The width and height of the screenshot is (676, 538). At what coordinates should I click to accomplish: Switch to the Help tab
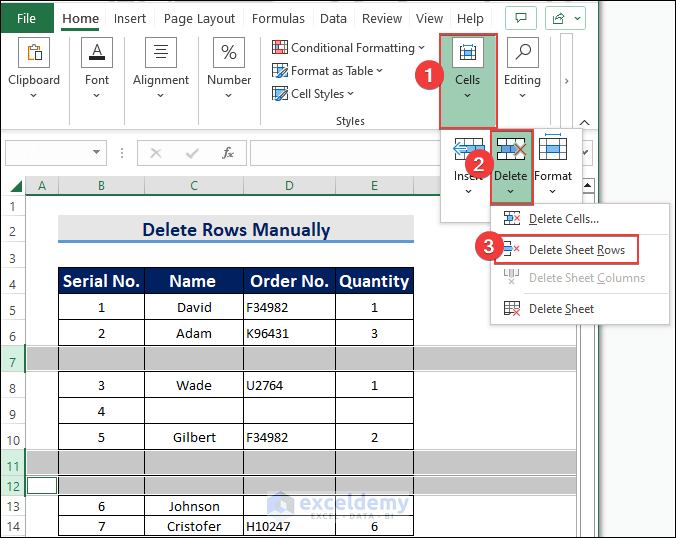(x=470, y=18)
